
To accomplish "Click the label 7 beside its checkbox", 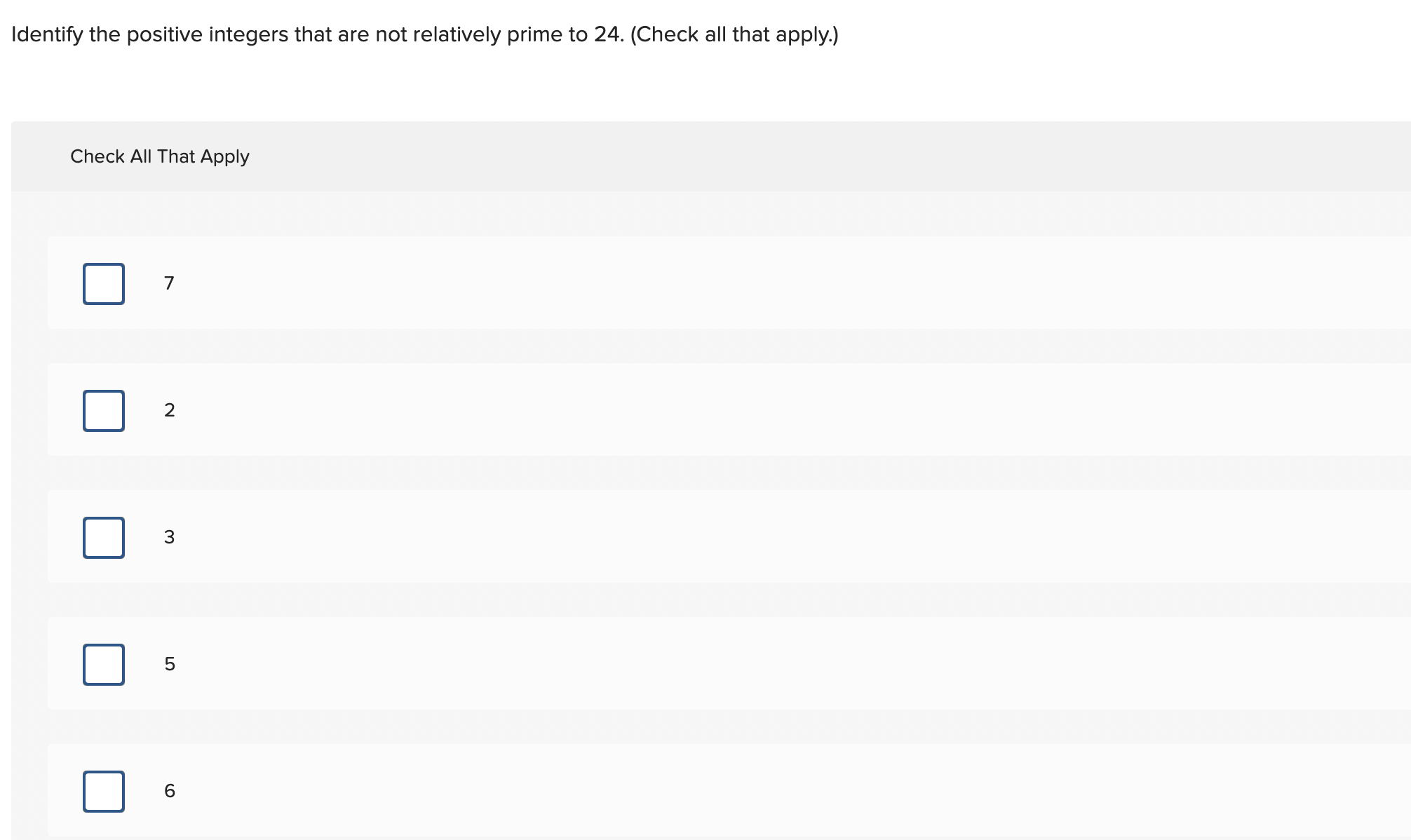I will click(169, 283).
